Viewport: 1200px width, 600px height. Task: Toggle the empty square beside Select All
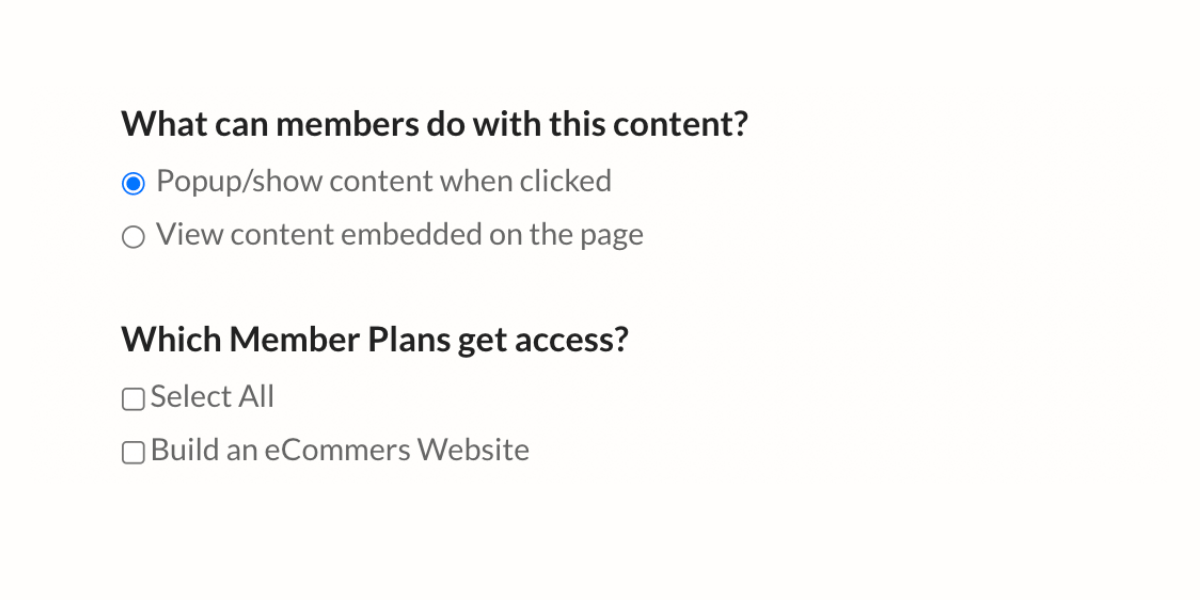point(133,400)
